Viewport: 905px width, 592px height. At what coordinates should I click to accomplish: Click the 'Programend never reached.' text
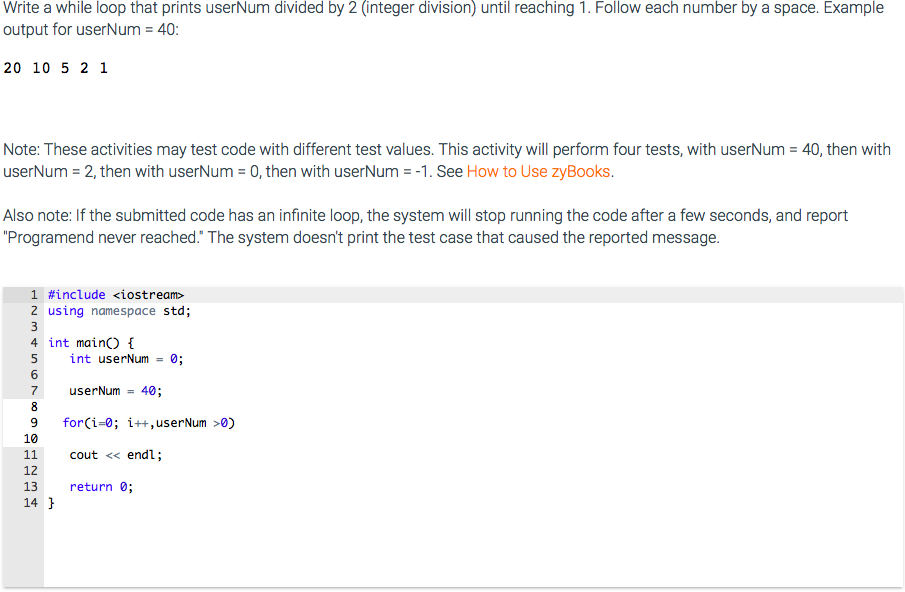point(103,238)
